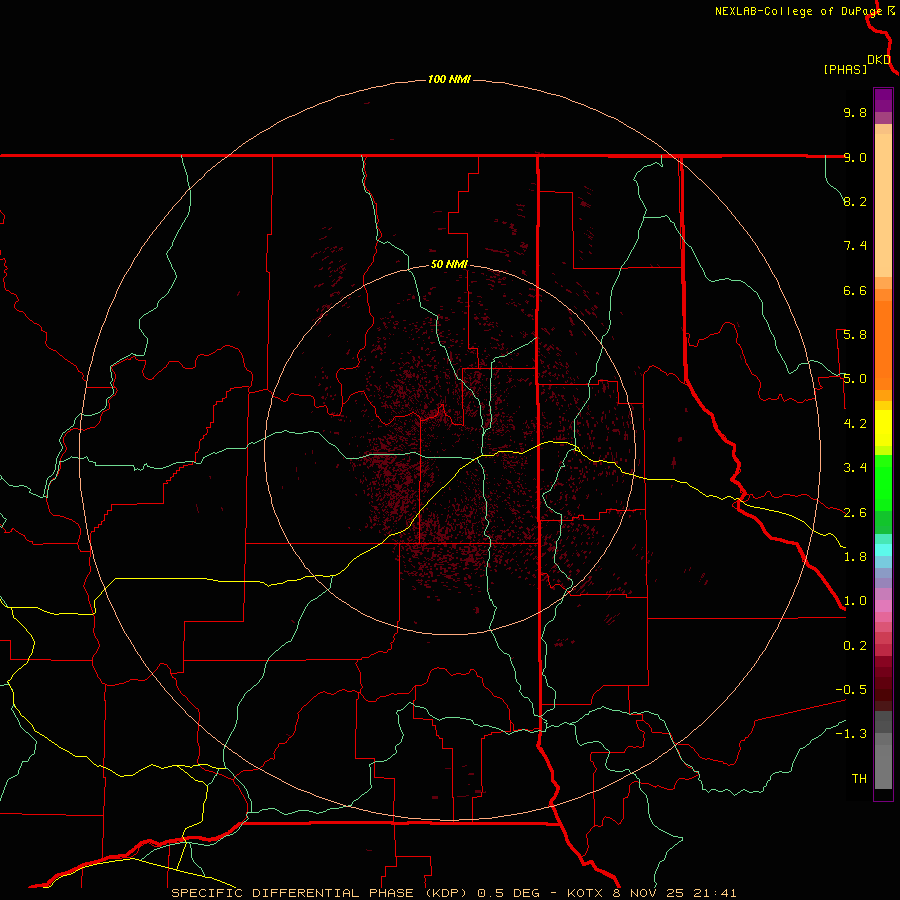Click the KOTX station identifier in caption
This screenshot has width=900, height=900.
585,893
